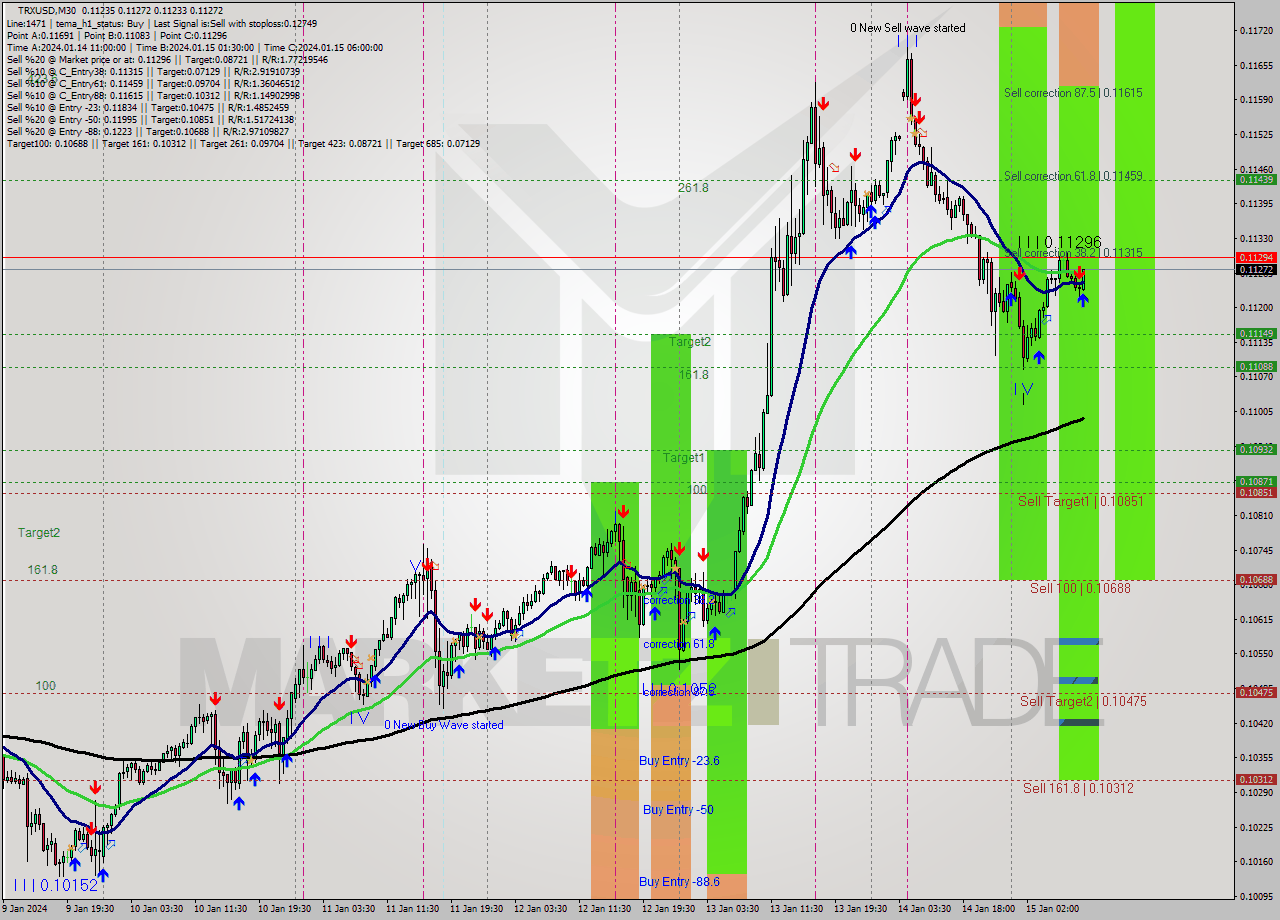This screenshot has height=920, width=1280.
Task: Click the red 0.10851 price tag
Action: (x=1256, y=493)
